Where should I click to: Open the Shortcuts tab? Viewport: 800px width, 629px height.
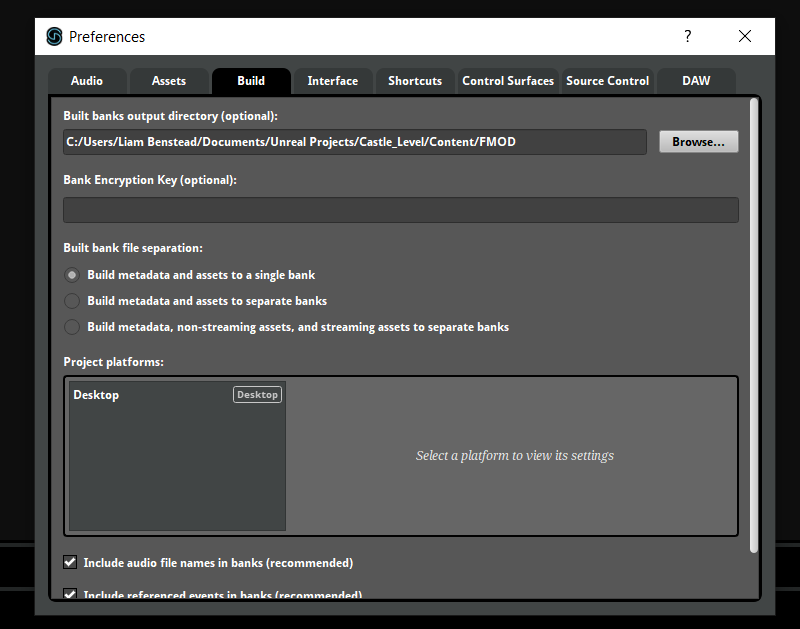tap(415, 81)
